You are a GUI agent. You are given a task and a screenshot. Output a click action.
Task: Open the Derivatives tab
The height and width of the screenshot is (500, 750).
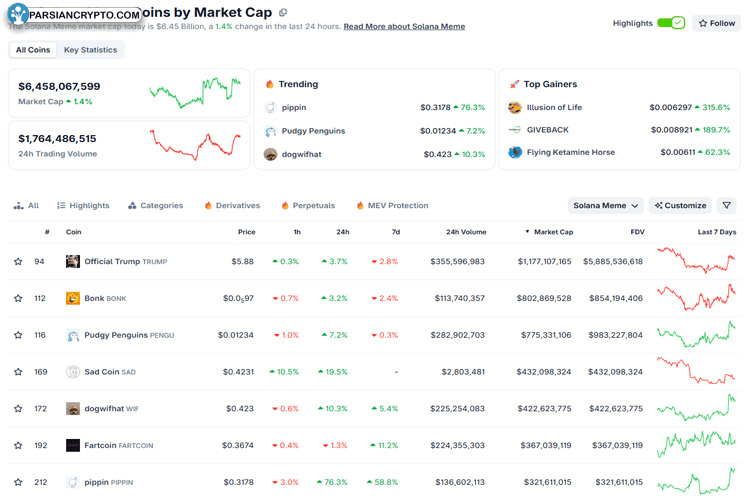(232, 205)
